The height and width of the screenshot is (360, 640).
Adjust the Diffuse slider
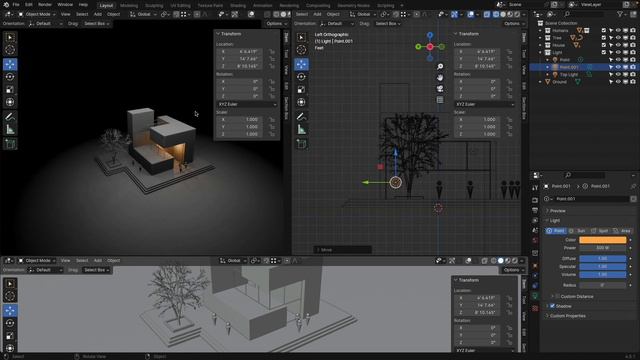pyautogui.click(x=602, y=258)
